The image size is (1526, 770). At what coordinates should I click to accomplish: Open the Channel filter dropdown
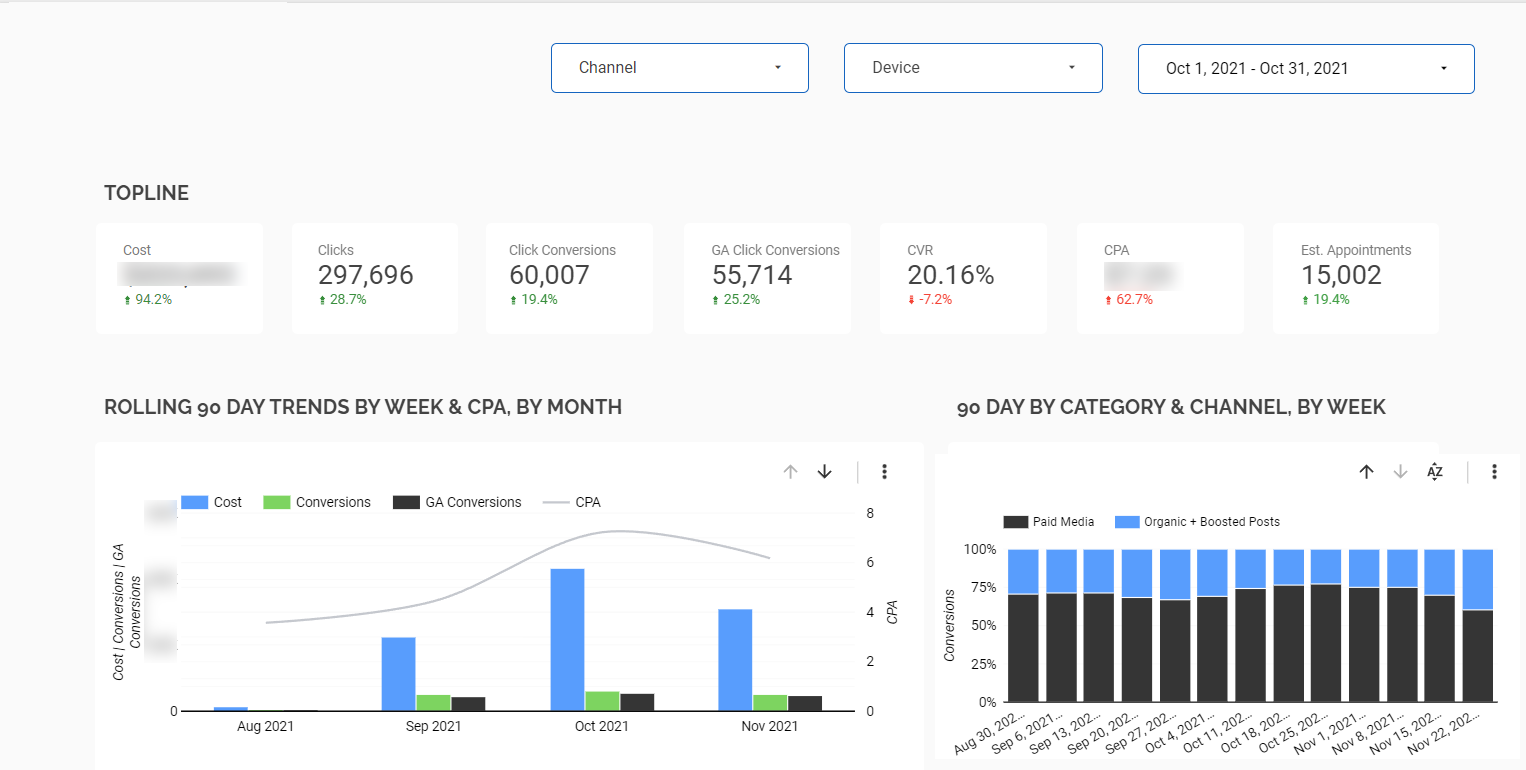point(679,68)
